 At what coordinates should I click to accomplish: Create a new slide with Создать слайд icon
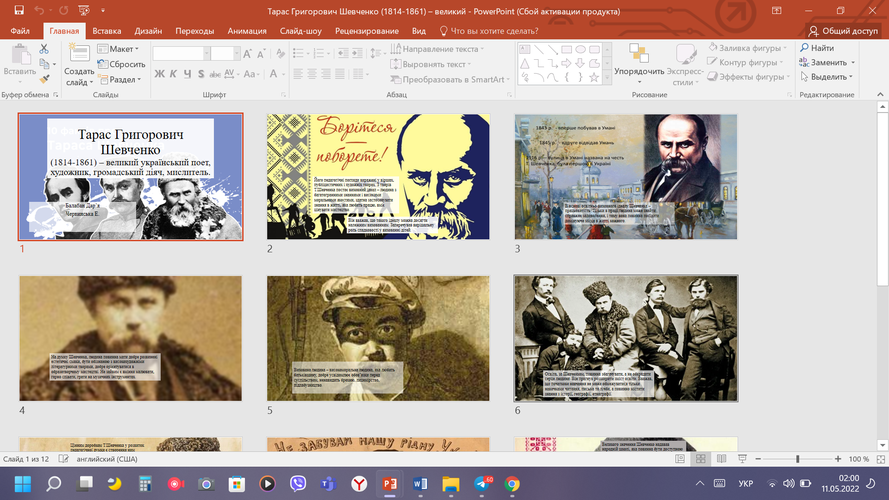(x=79, y=54)
